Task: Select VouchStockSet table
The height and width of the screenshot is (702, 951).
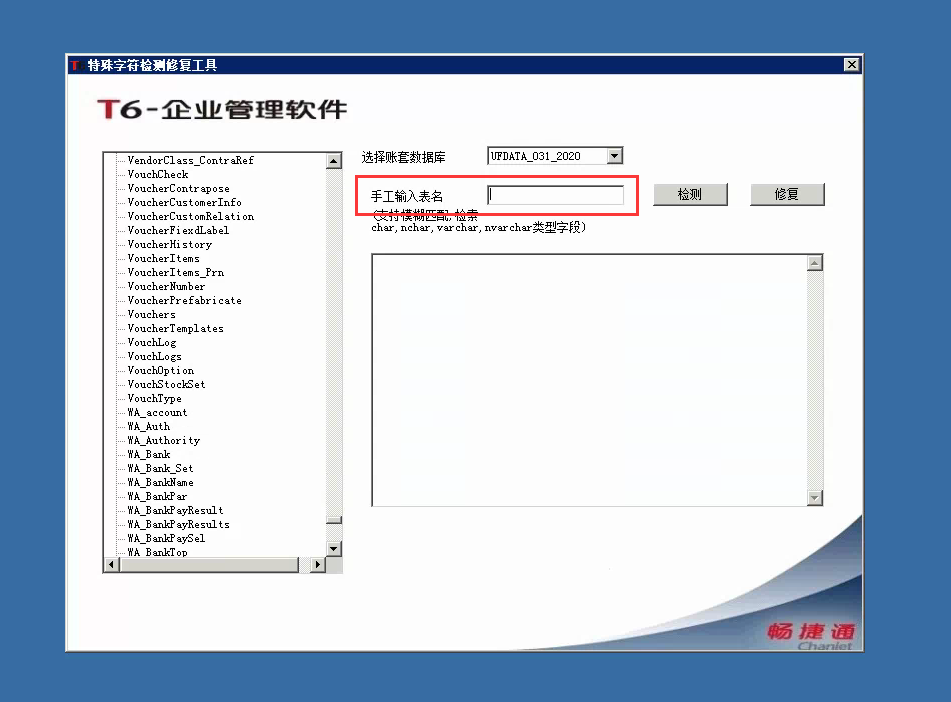Action: [166, 384]
